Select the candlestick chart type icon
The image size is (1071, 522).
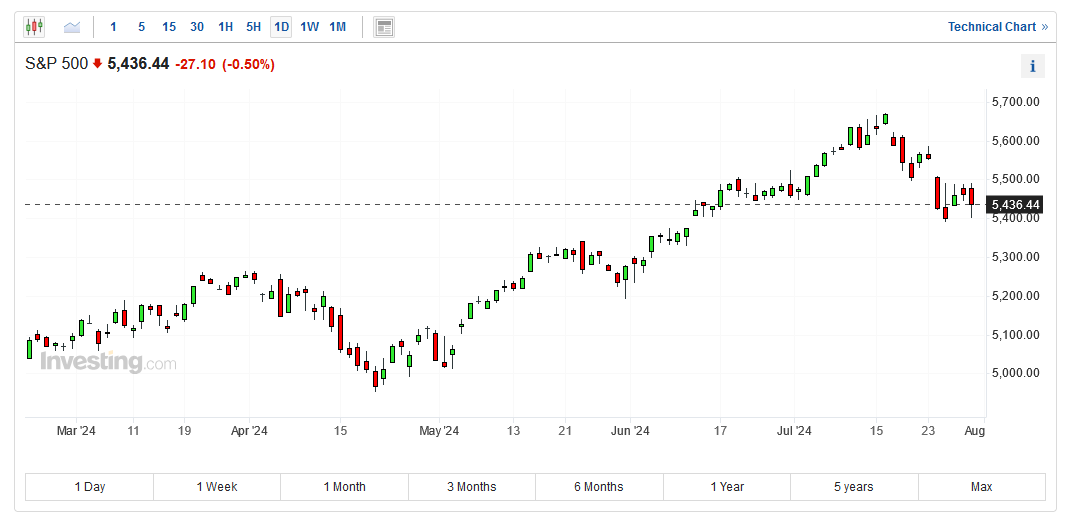34,27
